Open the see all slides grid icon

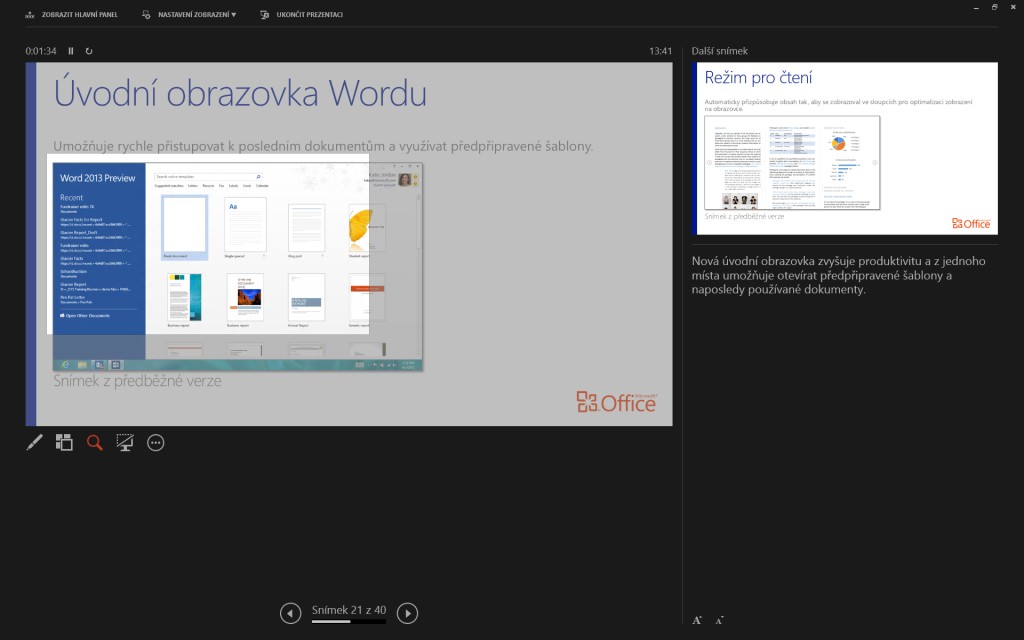64,443
